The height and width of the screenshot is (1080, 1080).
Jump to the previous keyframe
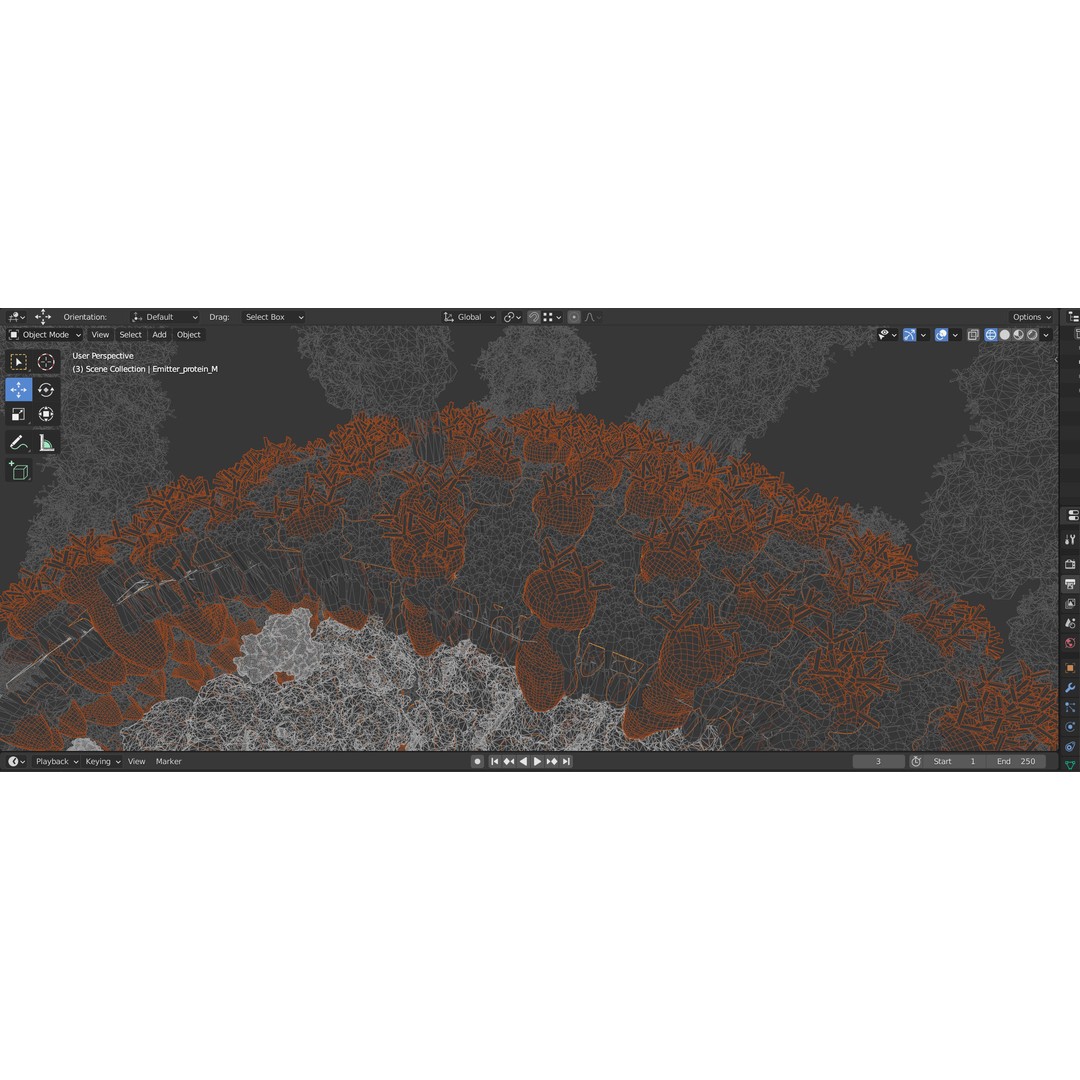click(x=508, y=761)
